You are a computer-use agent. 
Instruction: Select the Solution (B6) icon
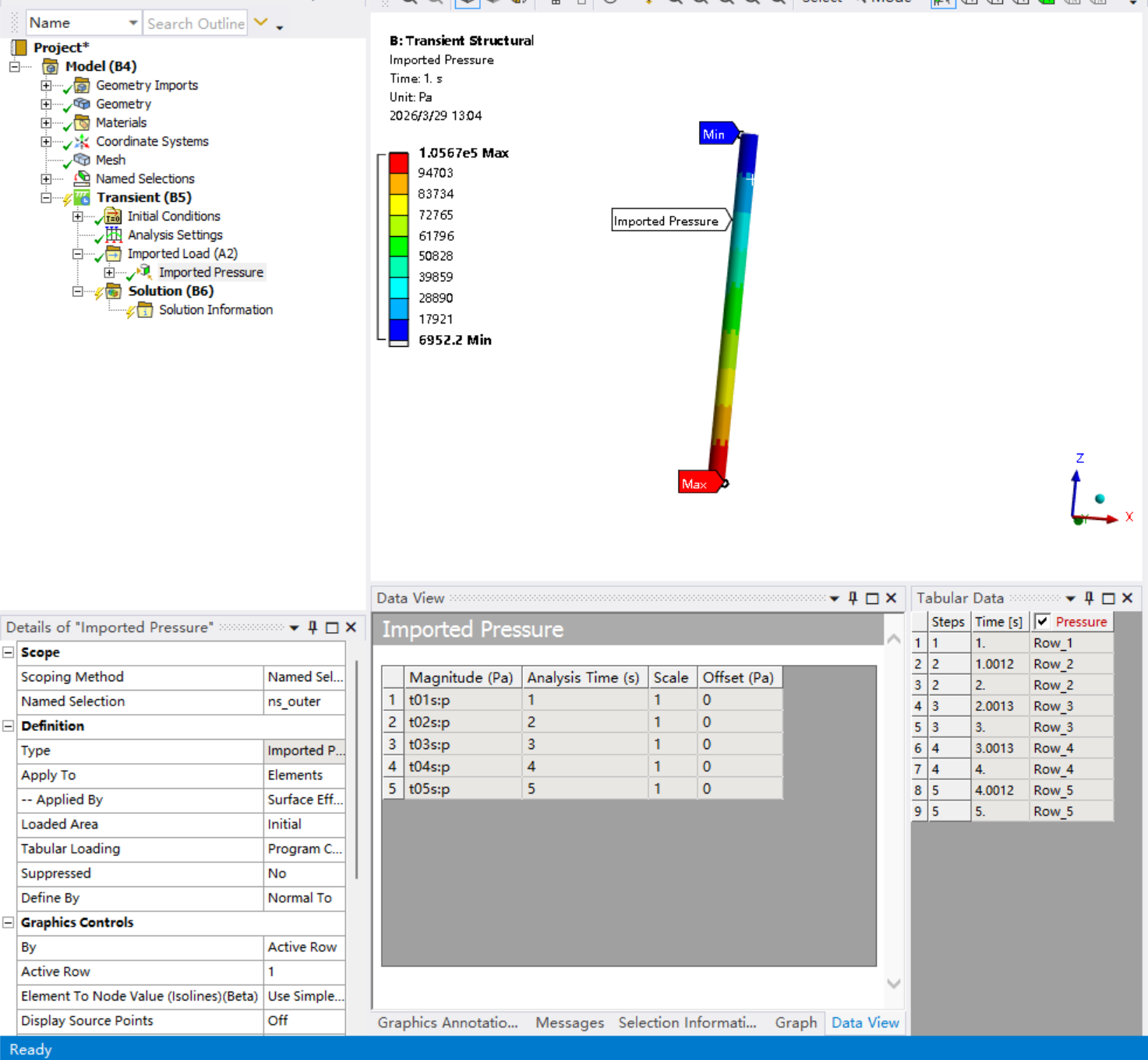(x=113, y=291)
